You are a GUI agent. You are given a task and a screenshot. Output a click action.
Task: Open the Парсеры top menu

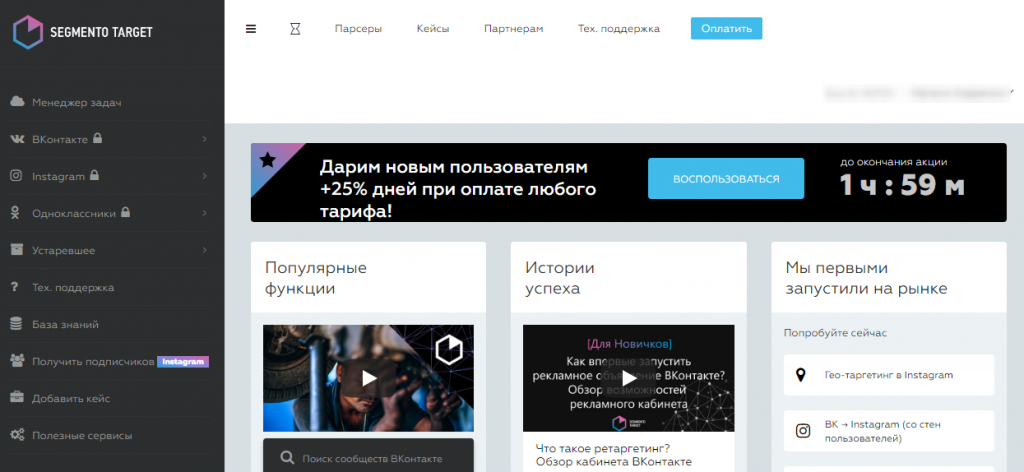pos(359,29)
